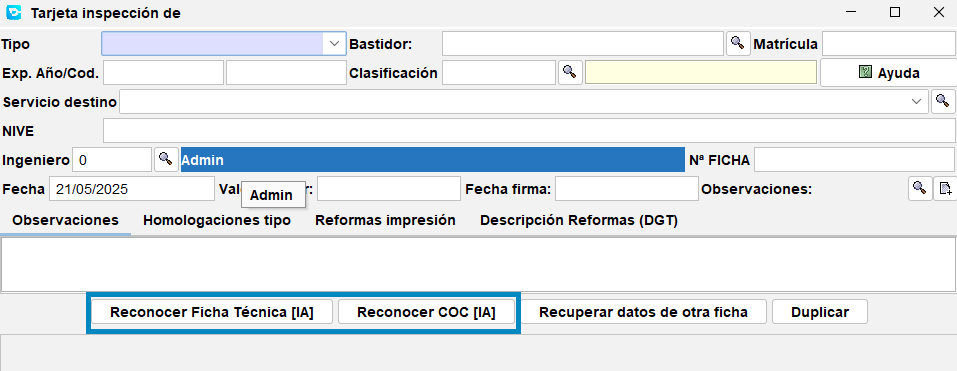This screenshot has height=371, width=957.
Task: Click the search icon next to Bastidor
Action: (738, 43)
